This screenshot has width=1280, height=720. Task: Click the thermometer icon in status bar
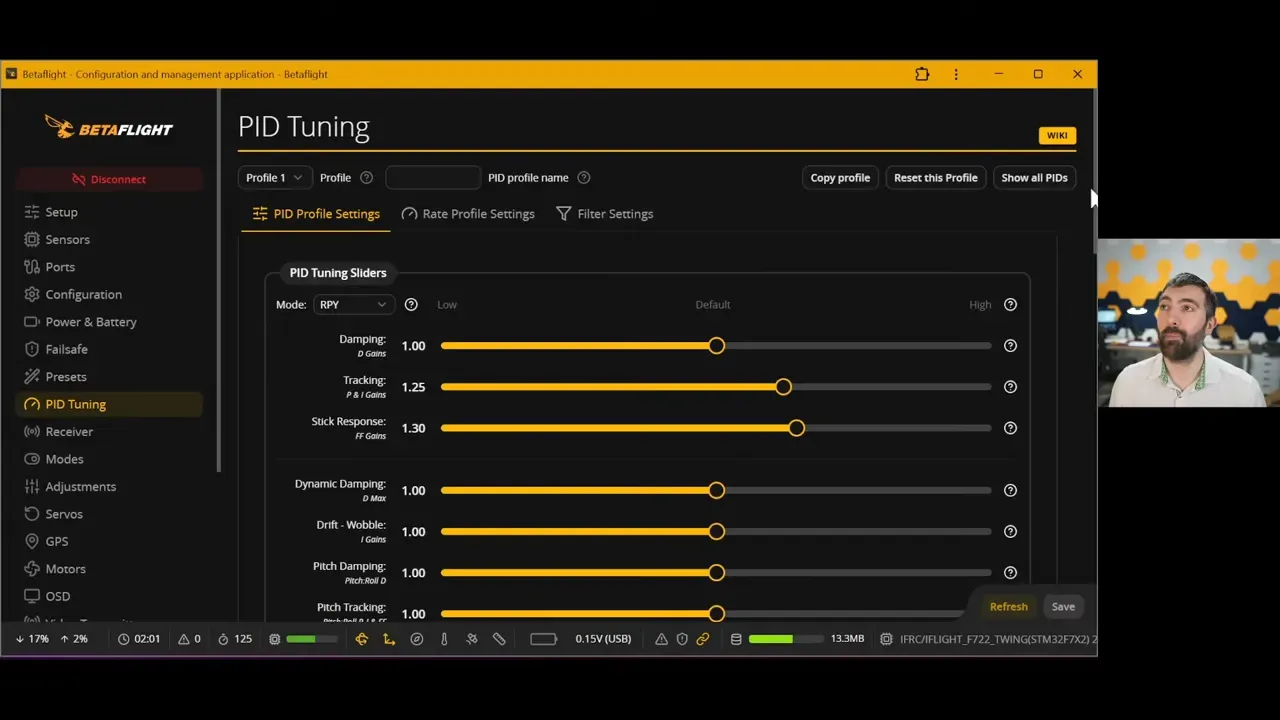click(444, 639)
